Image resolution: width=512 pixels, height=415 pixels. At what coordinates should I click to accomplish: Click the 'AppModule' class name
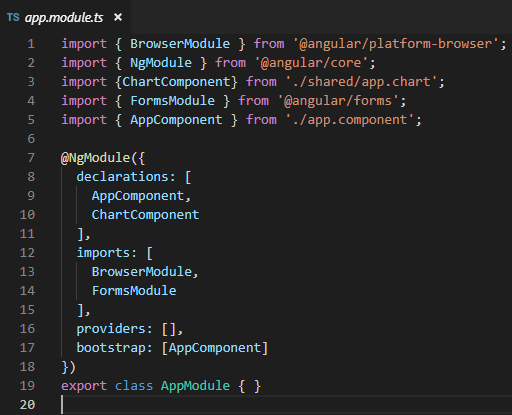point(195,386)
